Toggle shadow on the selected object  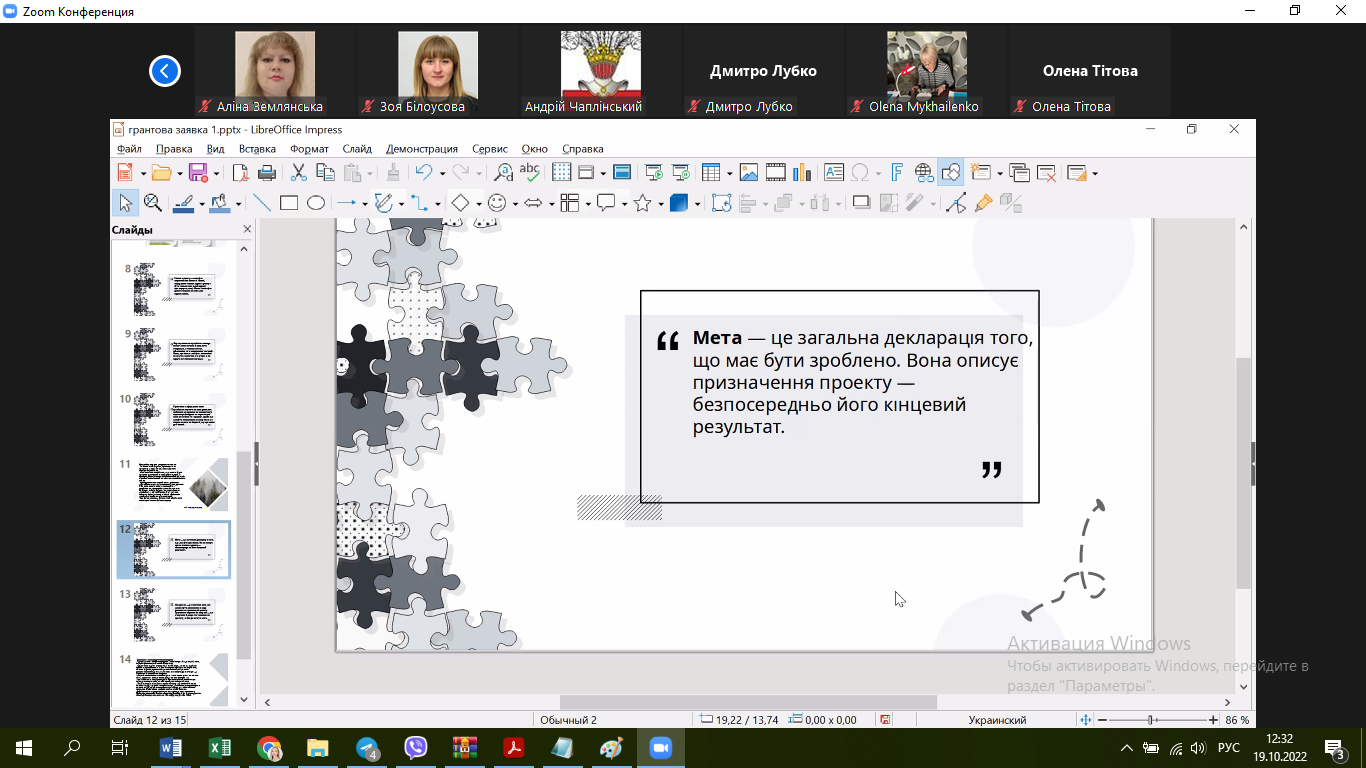(861, 203)
